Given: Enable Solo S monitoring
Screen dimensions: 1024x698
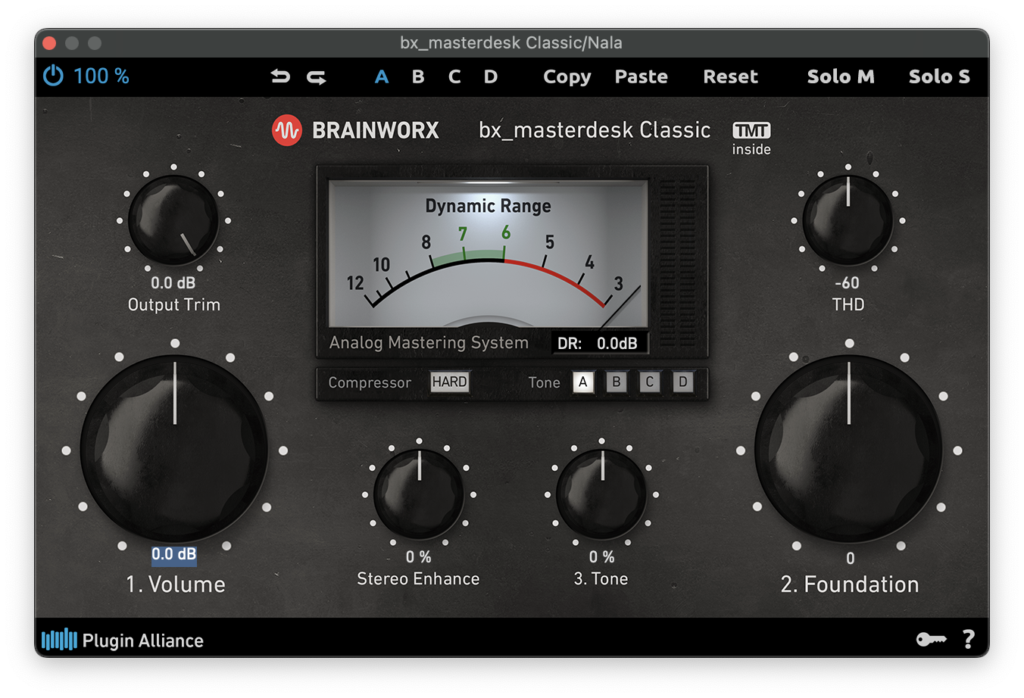Looking at the screenshot, I should (x=939, y=77).
